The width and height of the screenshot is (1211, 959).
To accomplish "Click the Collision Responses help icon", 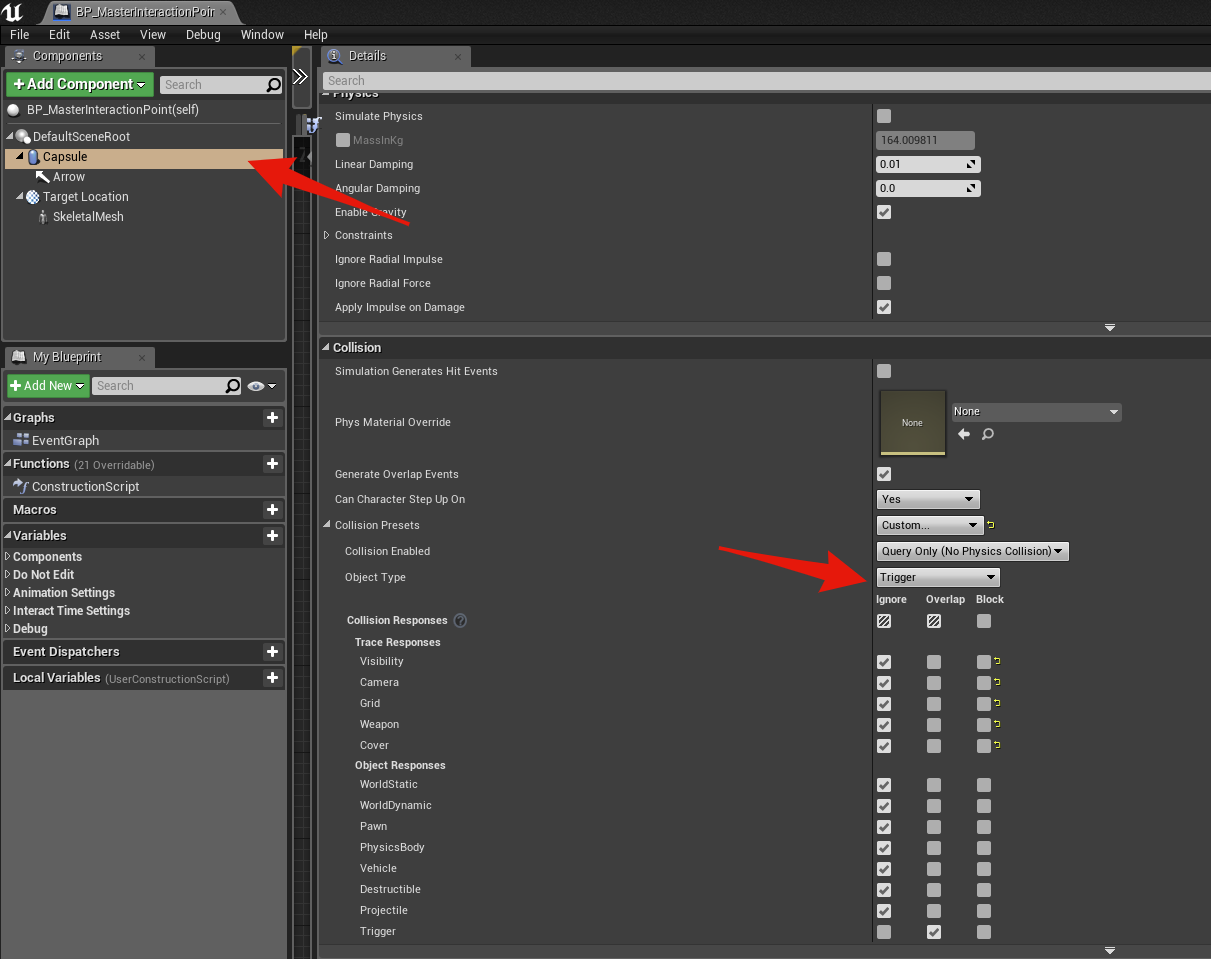I will coord(460,621).
